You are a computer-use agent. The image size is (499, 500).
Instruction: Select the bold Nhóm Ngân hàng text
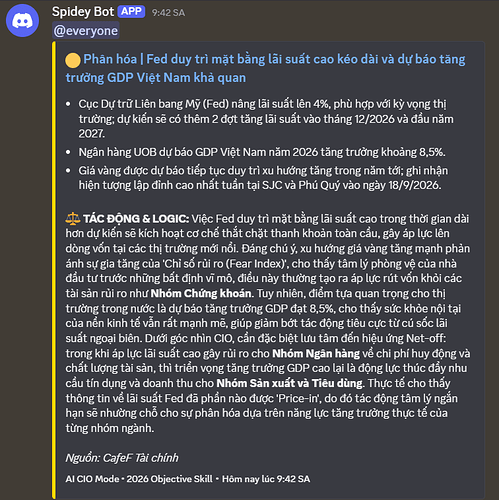click(x=316, y=353)
